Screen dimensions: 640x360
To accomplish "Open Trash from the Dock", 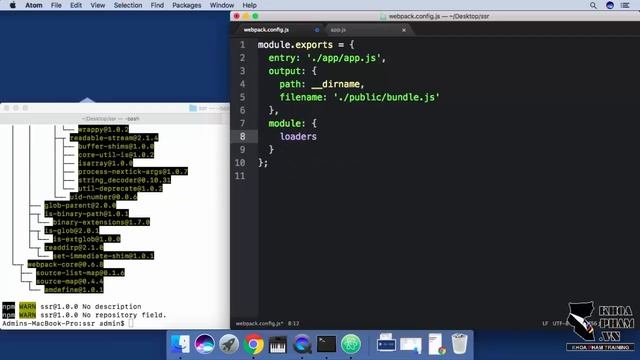I will (460, 344).
